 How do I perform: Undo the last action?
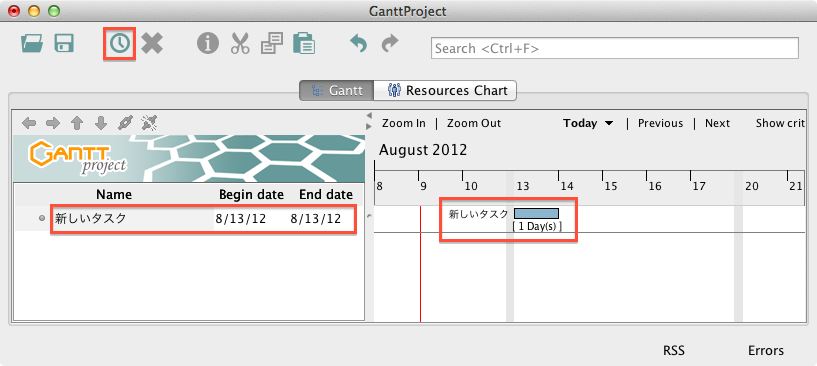[x=358, y=44]
